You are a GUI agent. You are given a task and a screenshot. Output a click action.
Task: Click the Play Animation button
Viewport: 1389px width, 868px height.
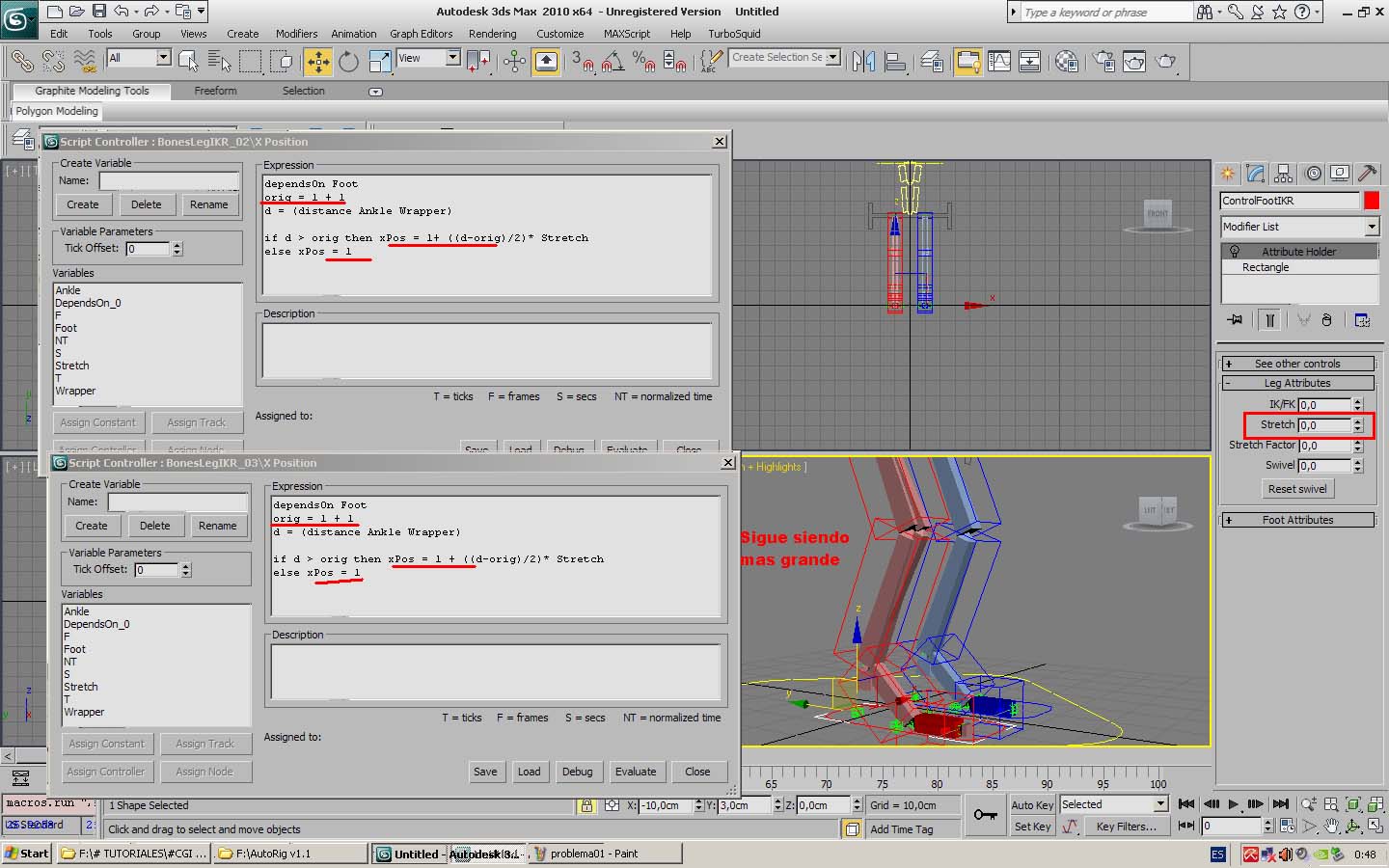(1233, 803)
